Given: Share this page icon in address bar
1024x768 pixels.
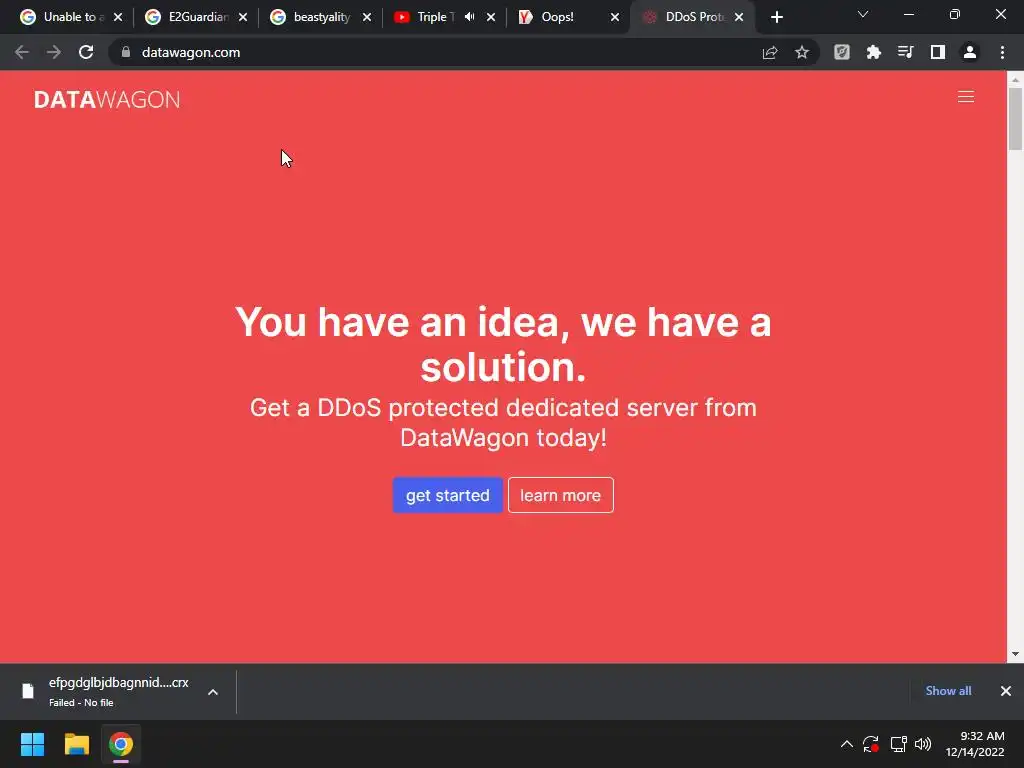Looking at the screenshot, I should point(770,52).
